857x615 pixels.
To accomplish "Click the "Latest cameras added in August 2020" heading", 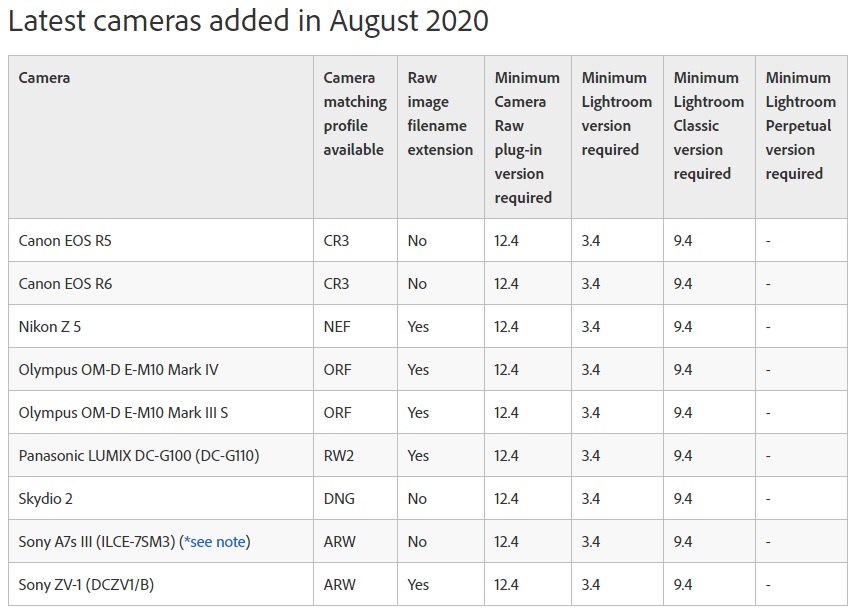I will coord(248,21).
